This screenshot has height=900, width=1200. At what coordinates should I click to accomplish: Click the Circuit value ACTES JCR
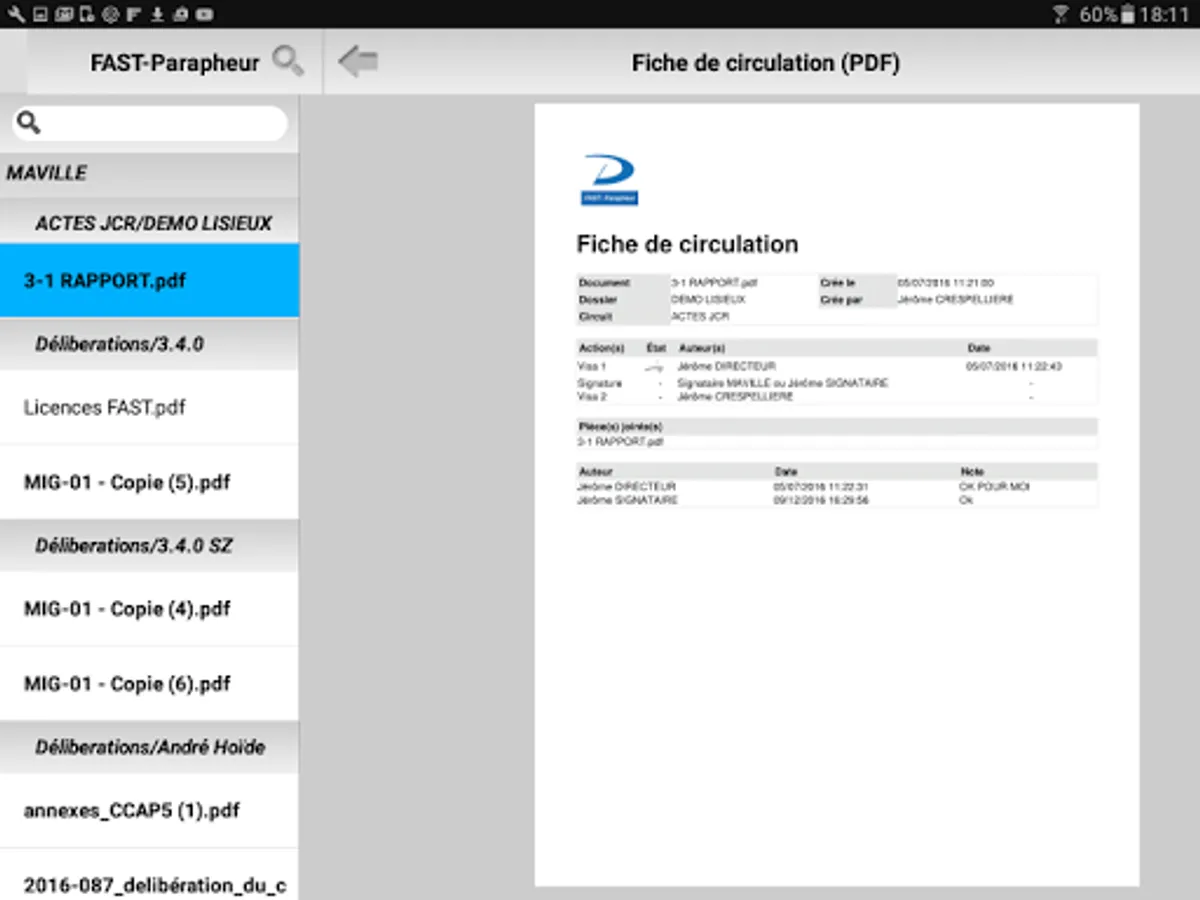702,316
